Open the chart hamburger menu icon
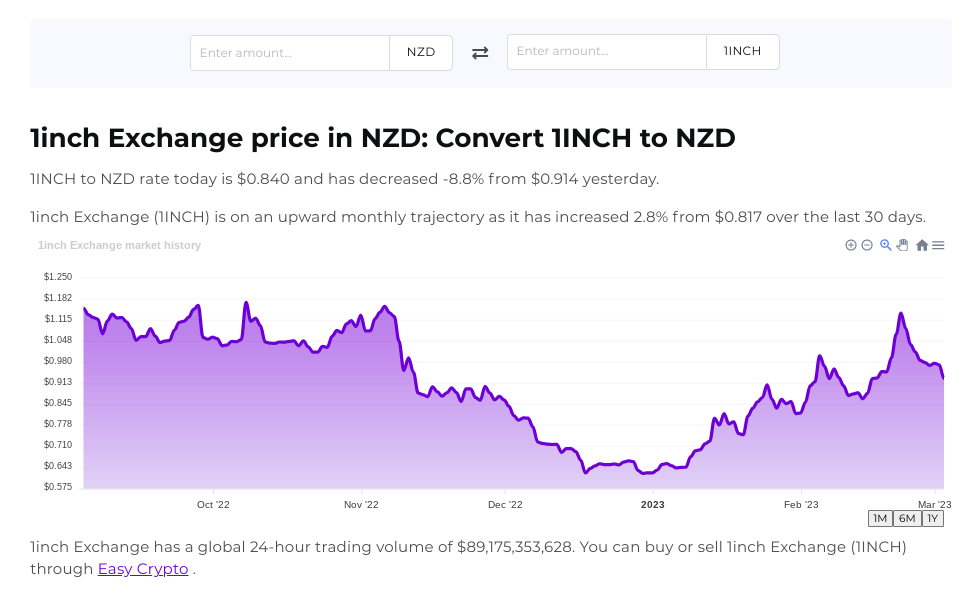This screenshot has height=607, width=980. [938, 245]
